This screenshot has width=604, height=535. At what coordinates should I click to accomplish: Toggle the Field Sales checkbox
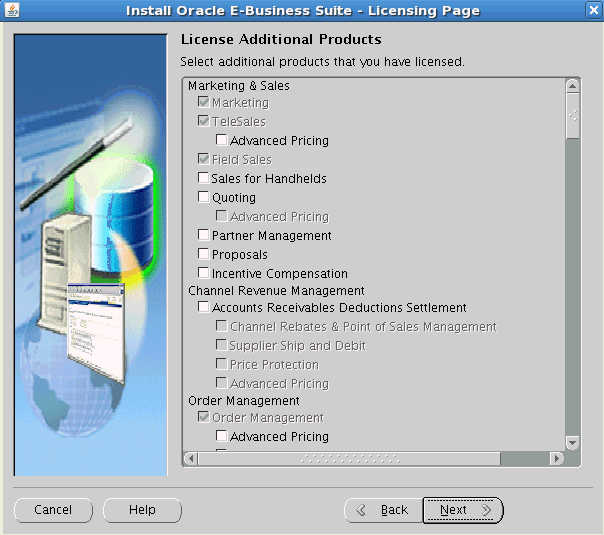coord(203,159)
